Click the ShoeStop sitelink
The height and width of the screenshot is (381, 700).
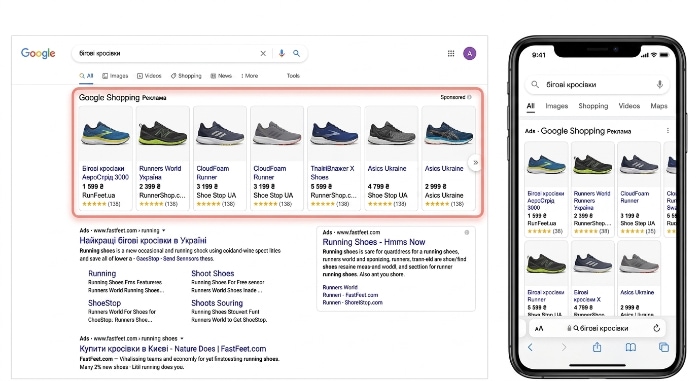pyautogui.click(x=104, y=303)
